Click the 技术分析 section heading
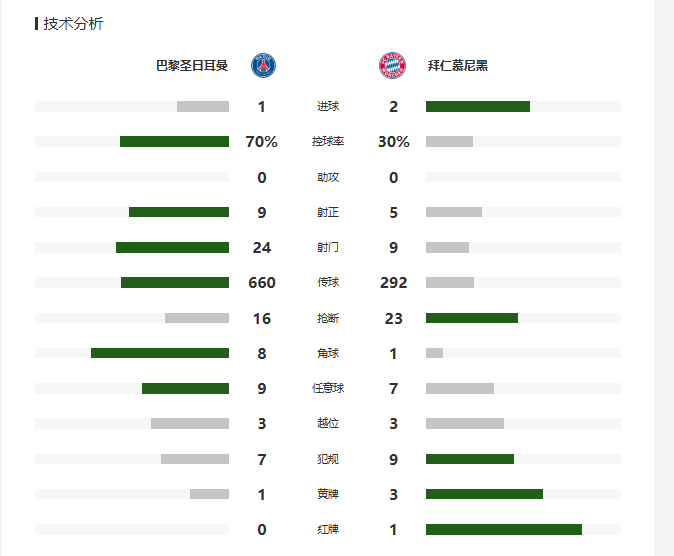Image resolution: width=674 pixels, height=556 pixels. click(73, 23)
